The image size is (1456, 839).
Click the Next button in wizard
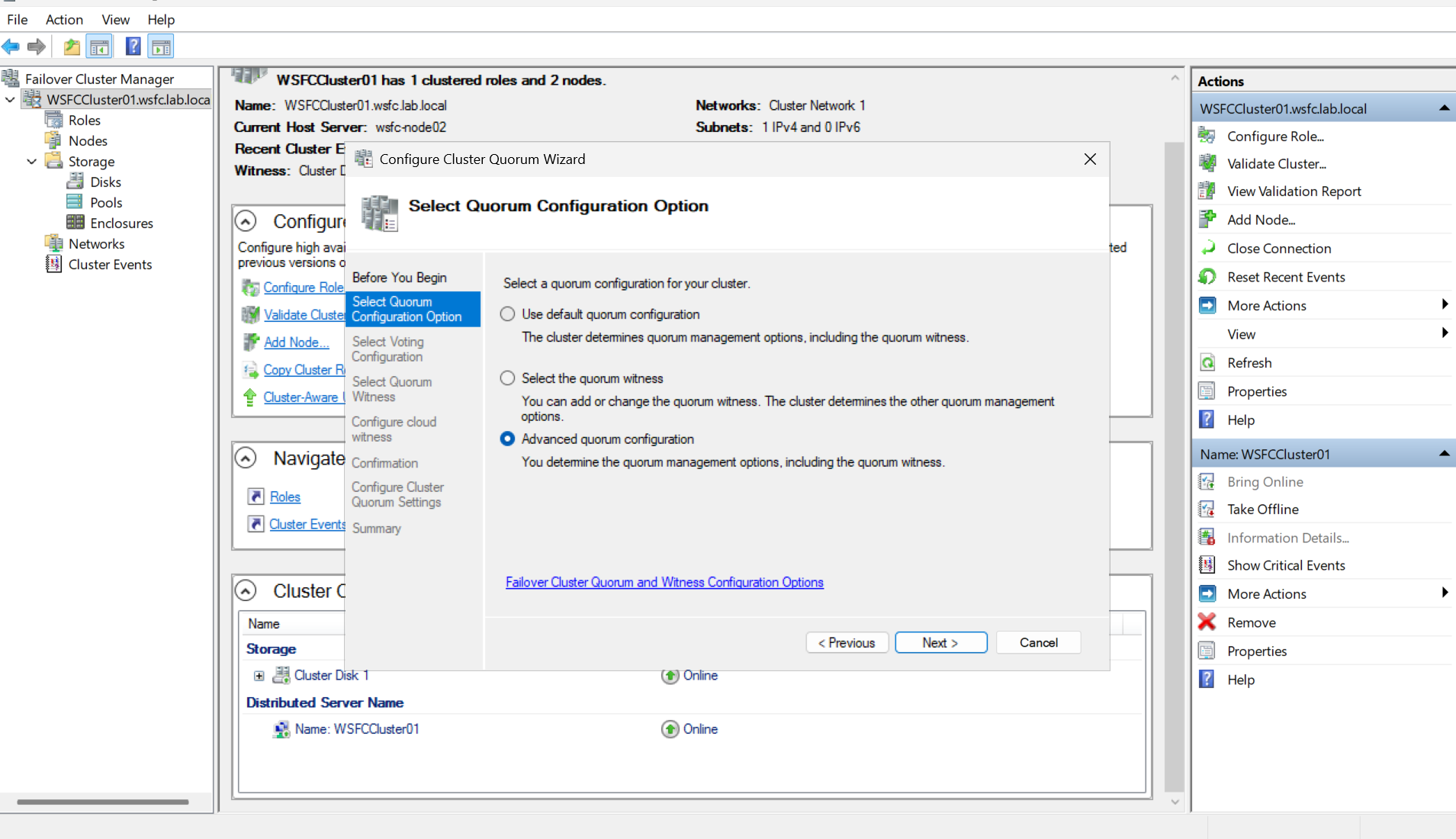(x=940, y=643)
